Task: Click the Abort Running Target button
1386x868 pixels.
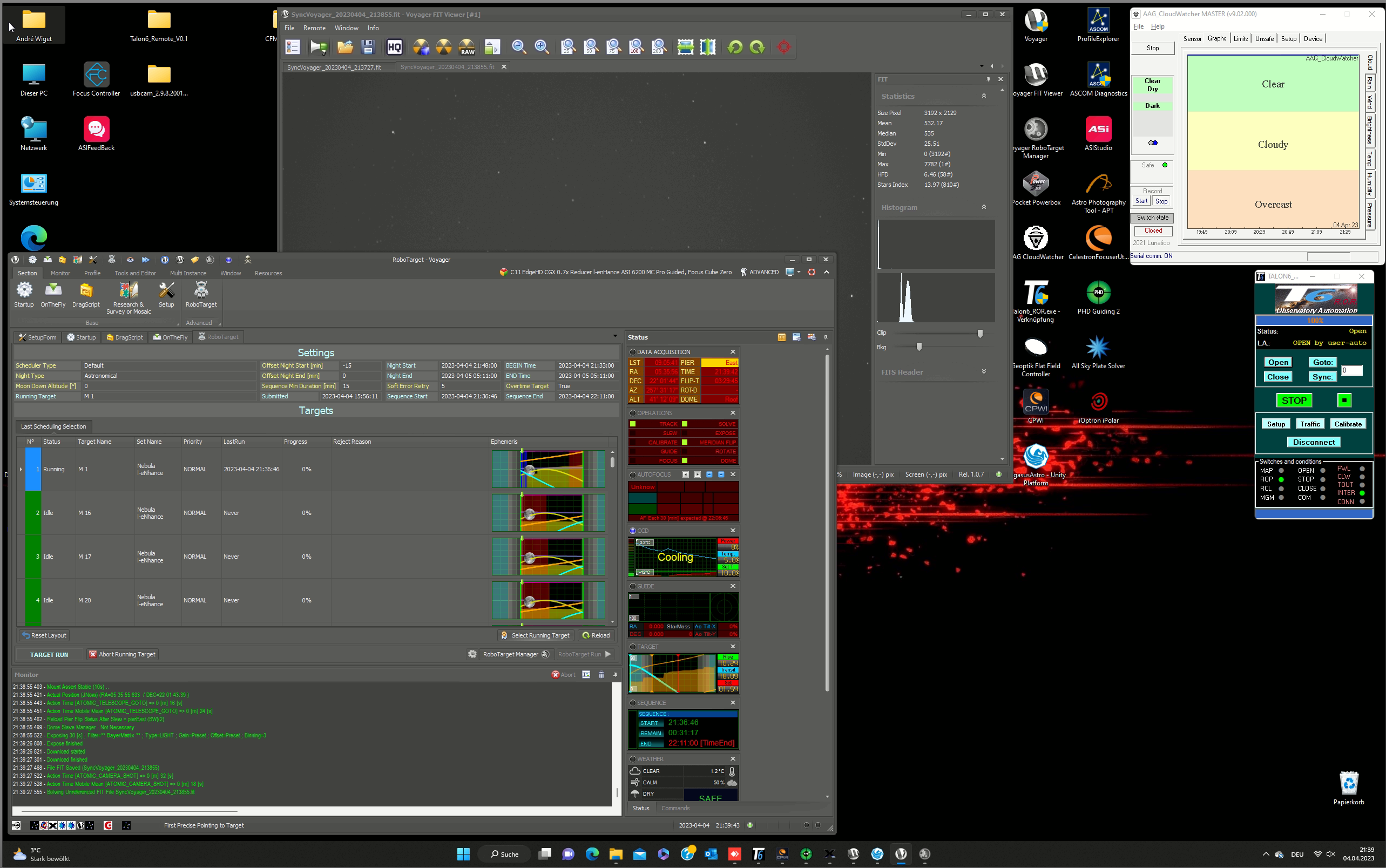Action: pos(122,654)
